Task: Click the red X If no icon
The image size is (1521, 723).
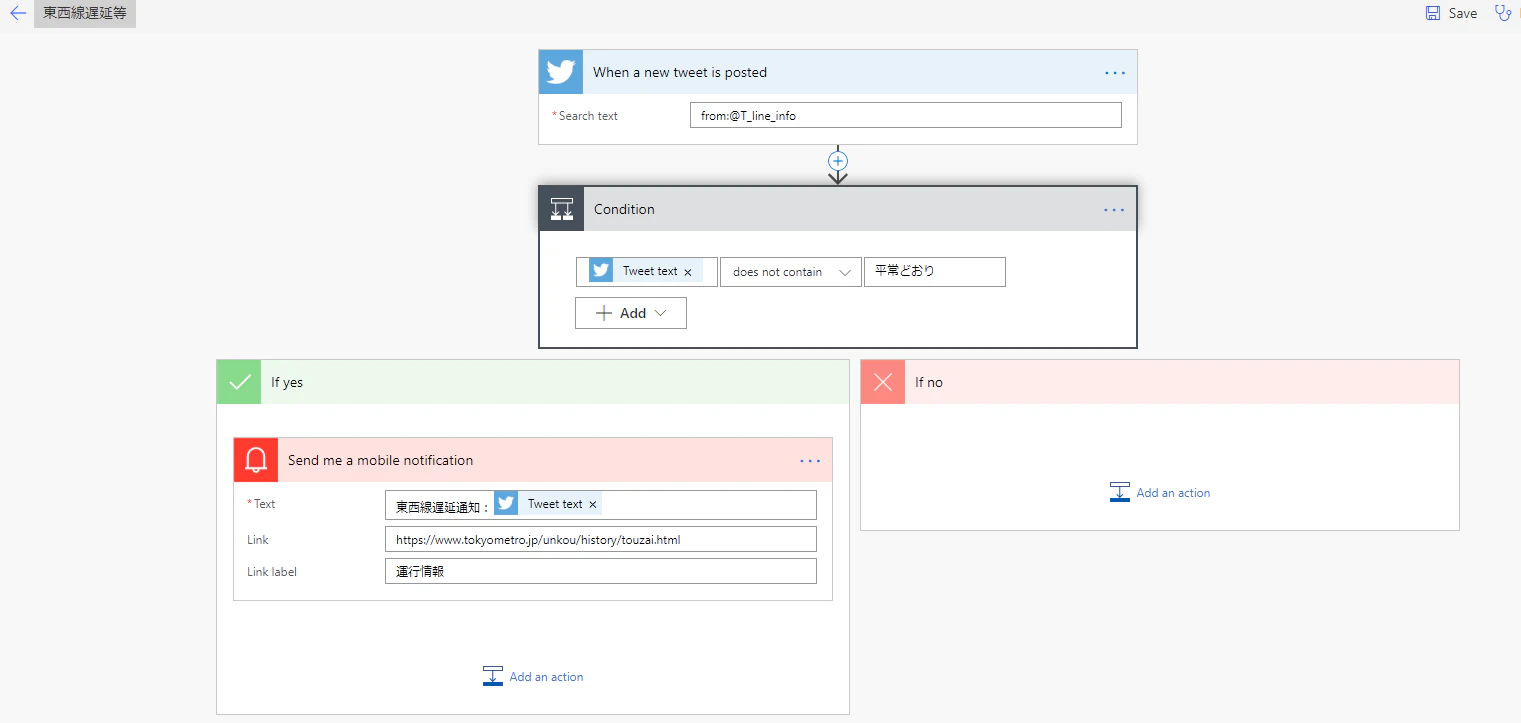Action: (x=883, y=382)
